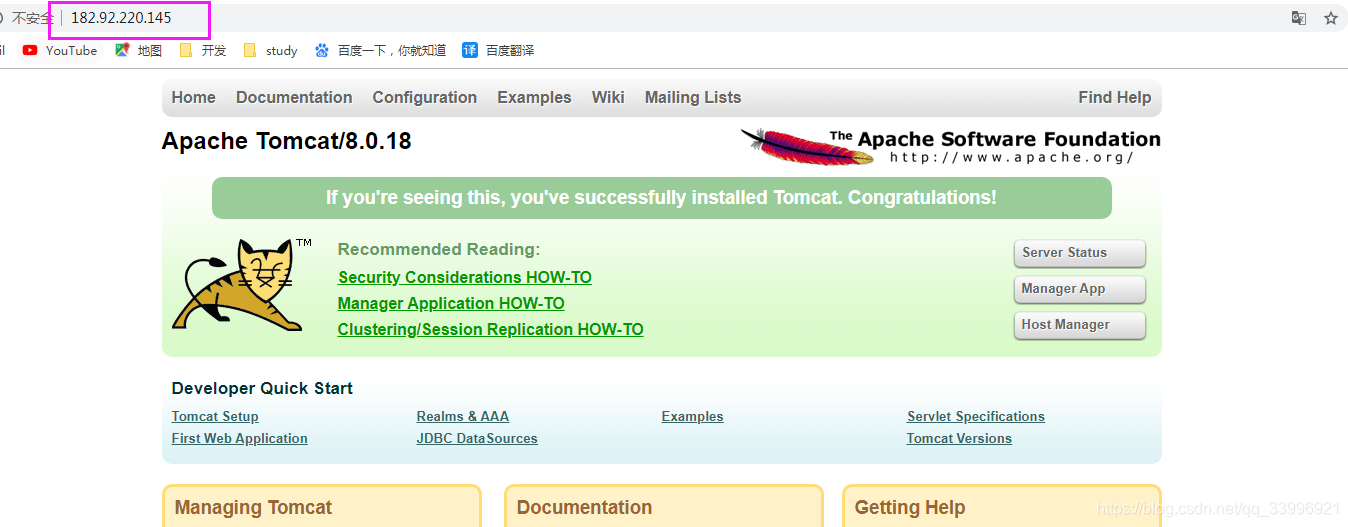Click the Manager App button

(x=1080, y=289)
